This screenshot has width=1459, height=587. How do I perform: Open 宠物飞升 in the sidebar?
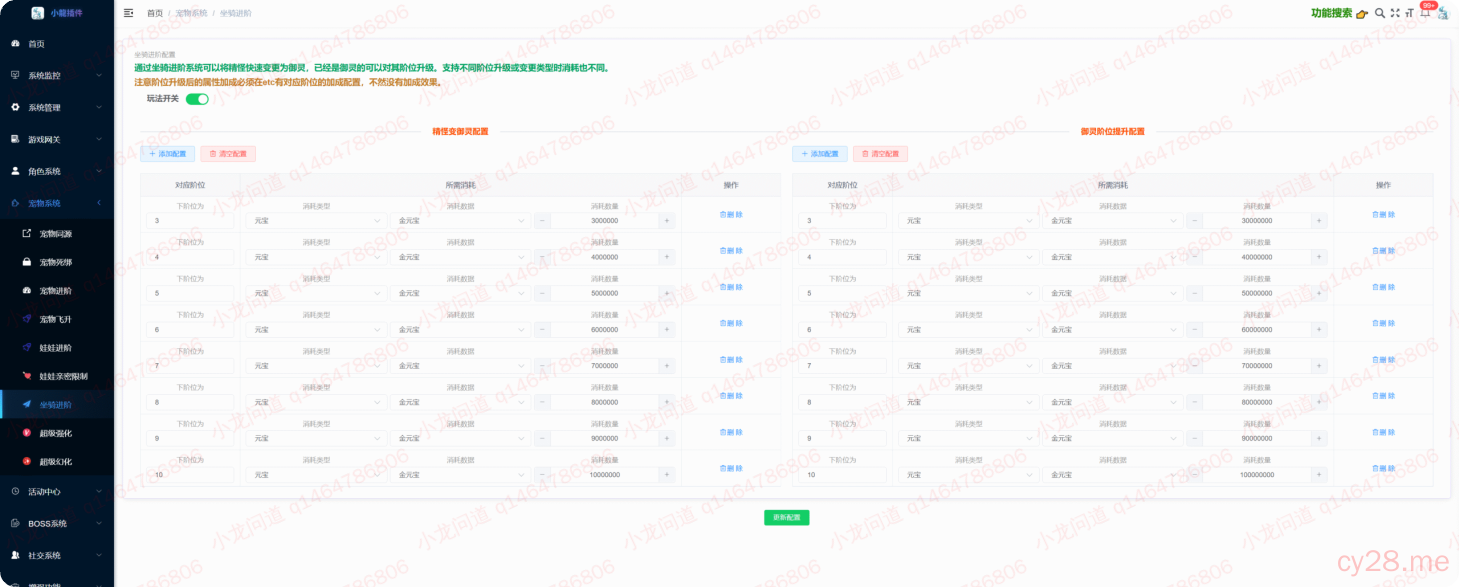tap(56, 319)
